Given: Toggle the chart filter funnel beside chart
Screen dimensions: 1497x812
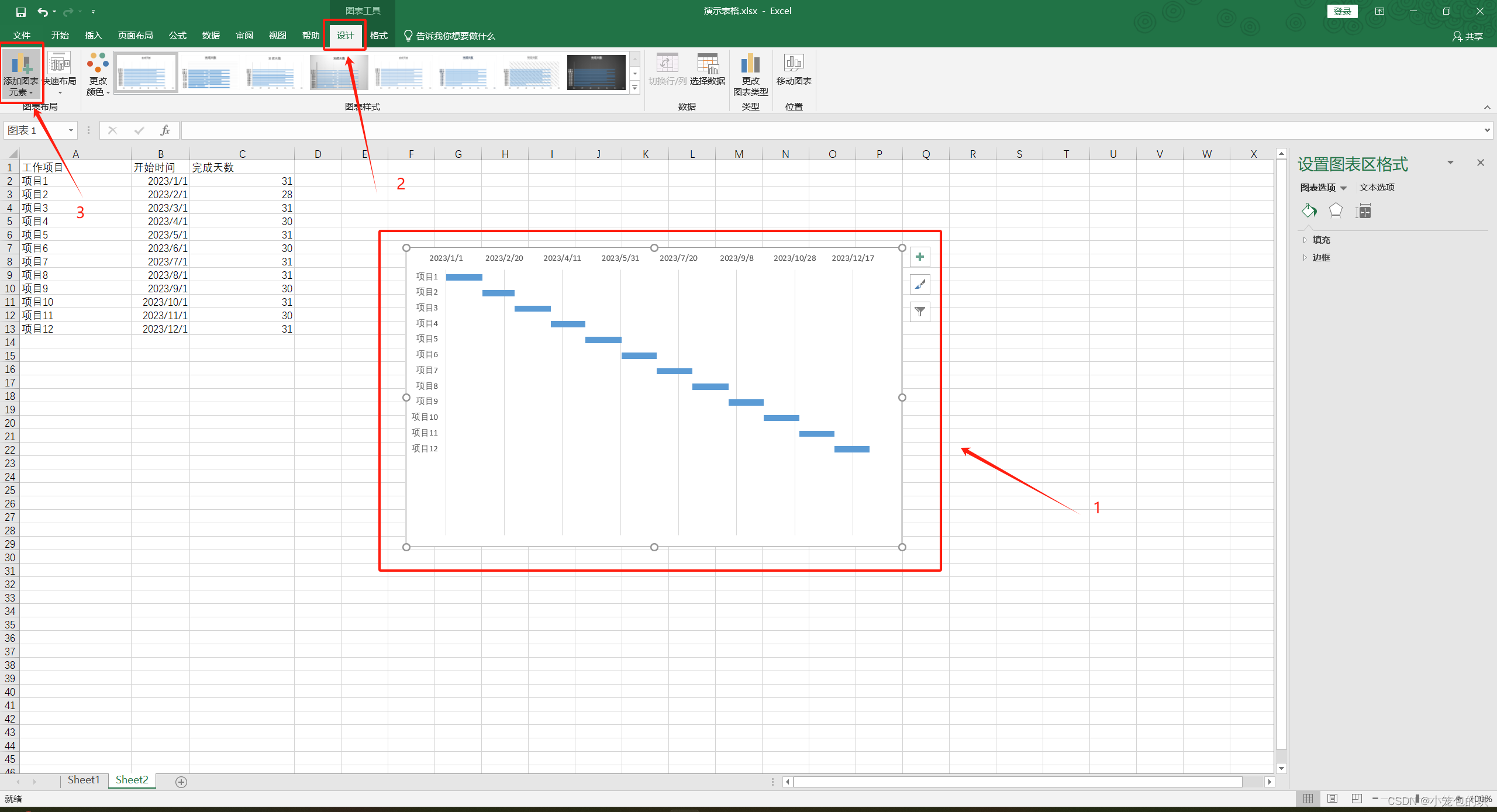Looking at the screenshot, I should (x=919, y=312).
